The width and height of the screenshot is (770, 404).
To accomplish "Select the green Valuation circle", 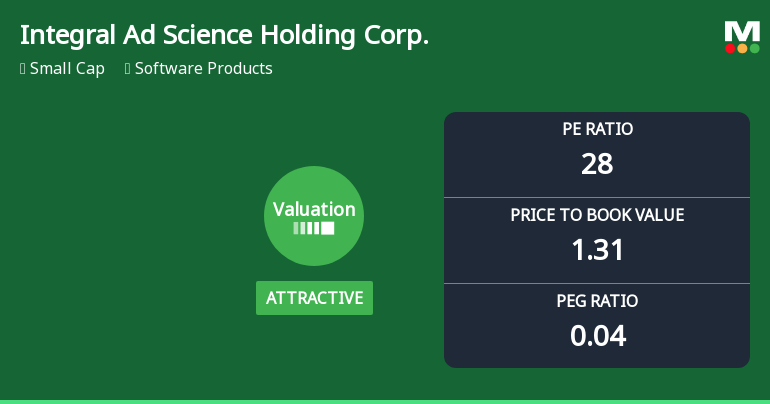I will click(x=314, y=216).
